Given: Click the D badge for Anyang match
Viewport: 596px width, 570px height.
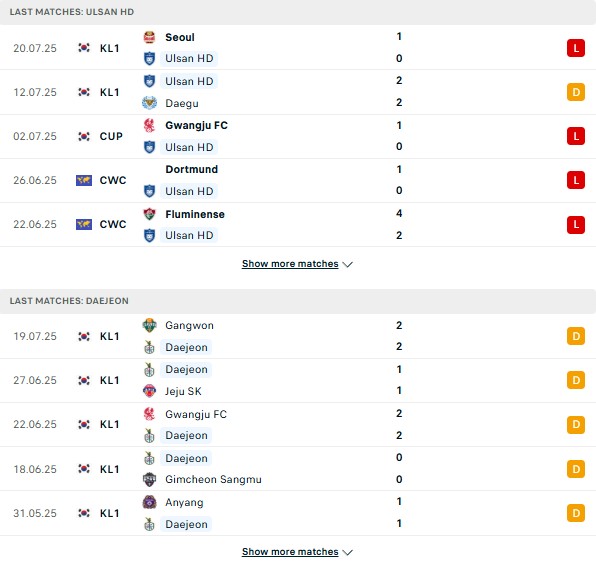Looking at the screenshot, I should click(576, 513).
